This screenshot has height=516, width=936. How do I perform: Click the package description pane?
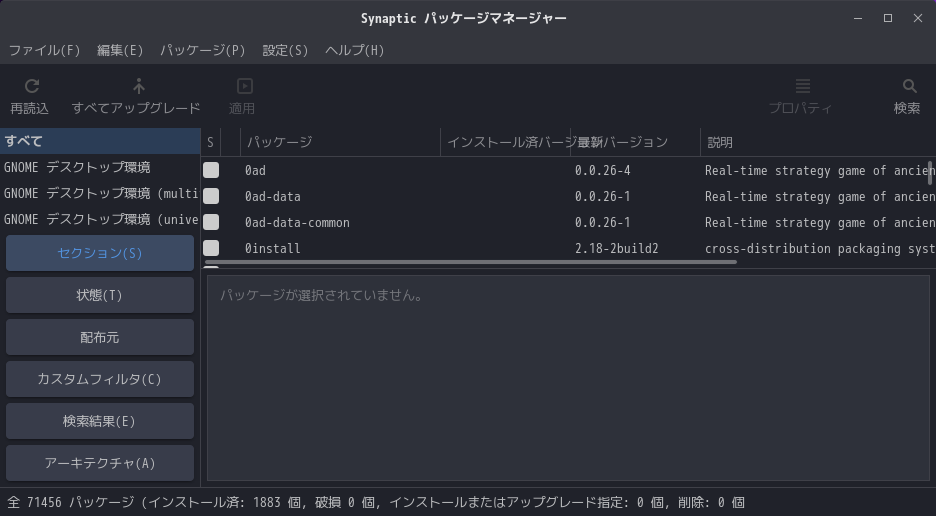(x=569, y=377)
